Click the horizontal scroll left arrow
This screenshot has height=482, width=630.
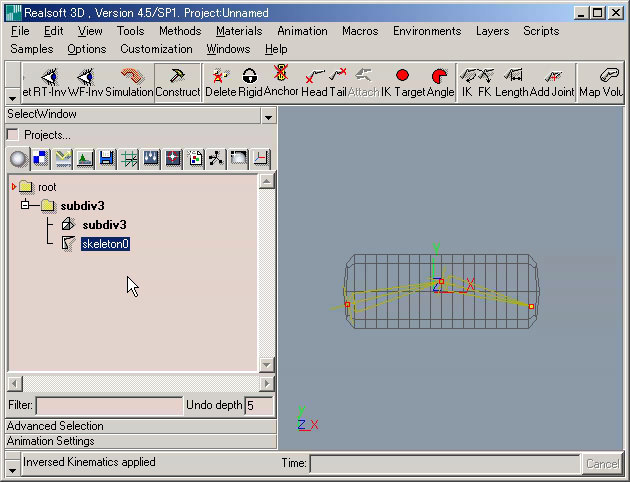point(15,384)
